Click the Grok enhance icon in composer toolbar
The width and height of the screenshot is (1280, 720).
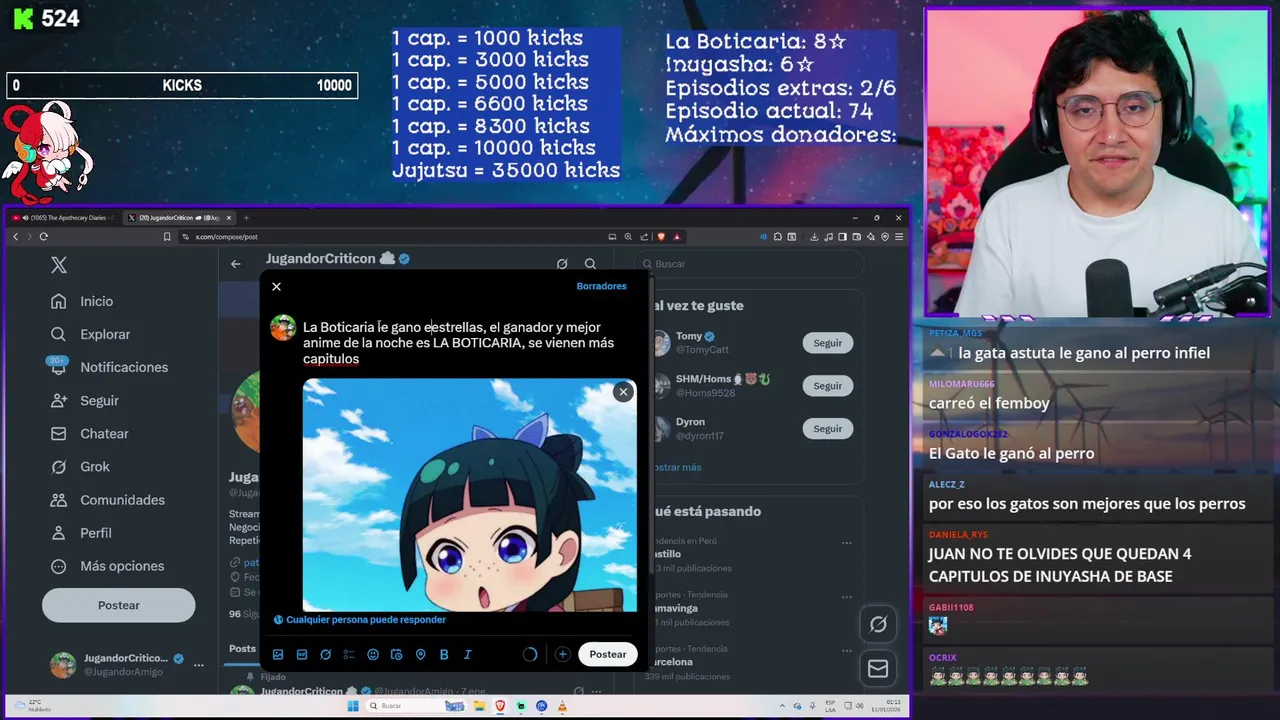click(325, 655)
